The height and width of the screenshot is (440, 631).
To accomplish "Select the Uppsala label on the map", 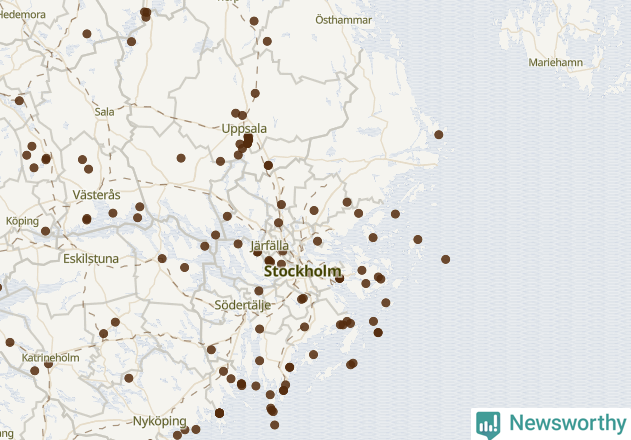I will click(x=244, y=128).
